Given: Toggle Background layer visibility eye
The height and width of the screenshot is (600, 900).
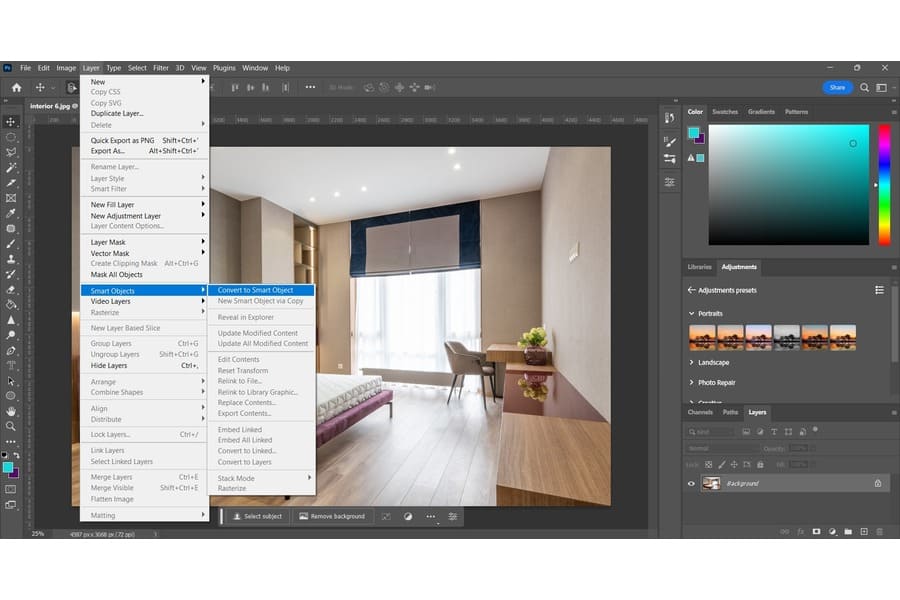Looking at the screenshot, I should coord(691,483).
